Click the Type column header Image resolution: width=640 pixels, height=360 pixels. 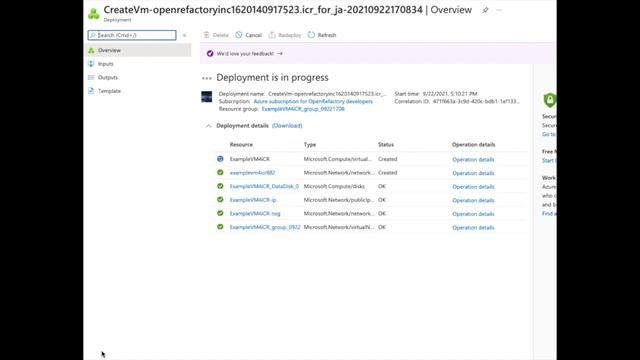coord(310,144)
